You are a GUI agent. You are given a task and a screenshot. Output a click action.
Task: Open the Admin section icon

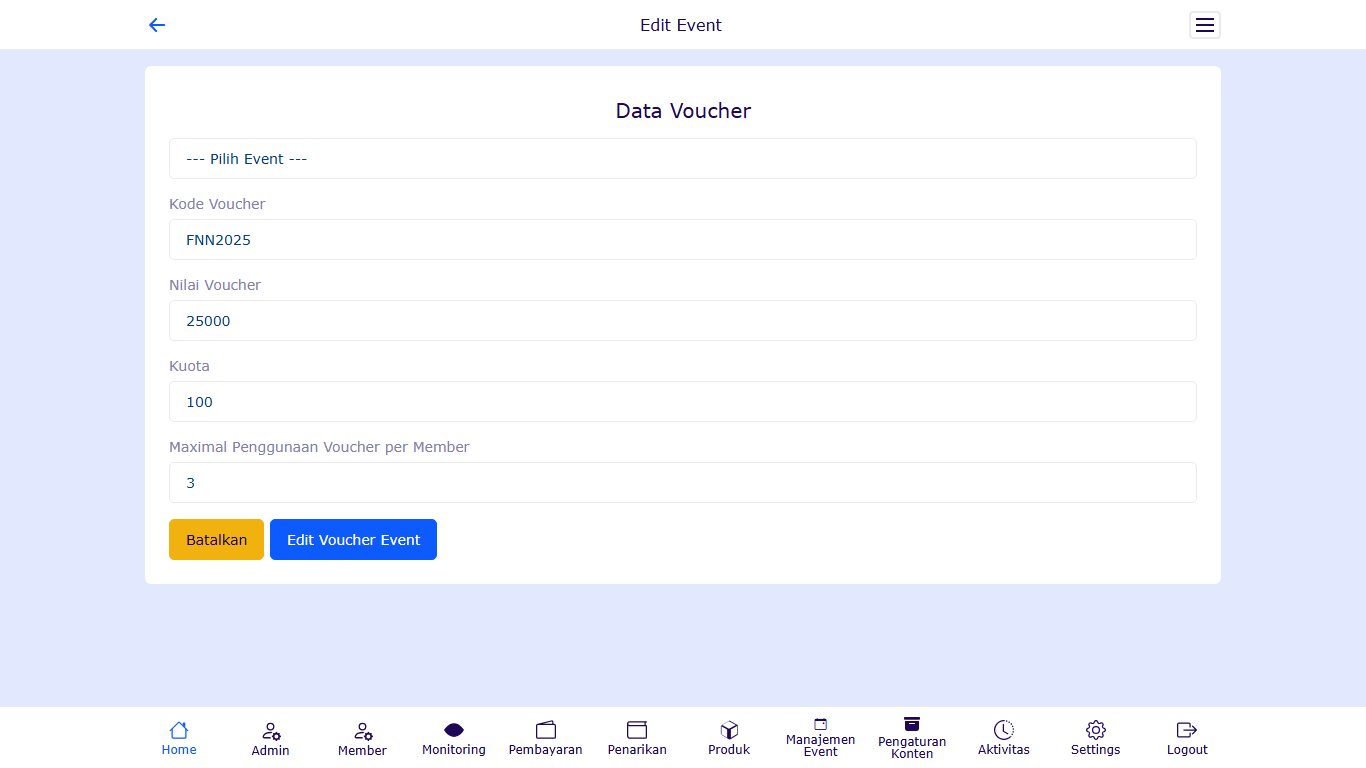click(x=271, y=732)
